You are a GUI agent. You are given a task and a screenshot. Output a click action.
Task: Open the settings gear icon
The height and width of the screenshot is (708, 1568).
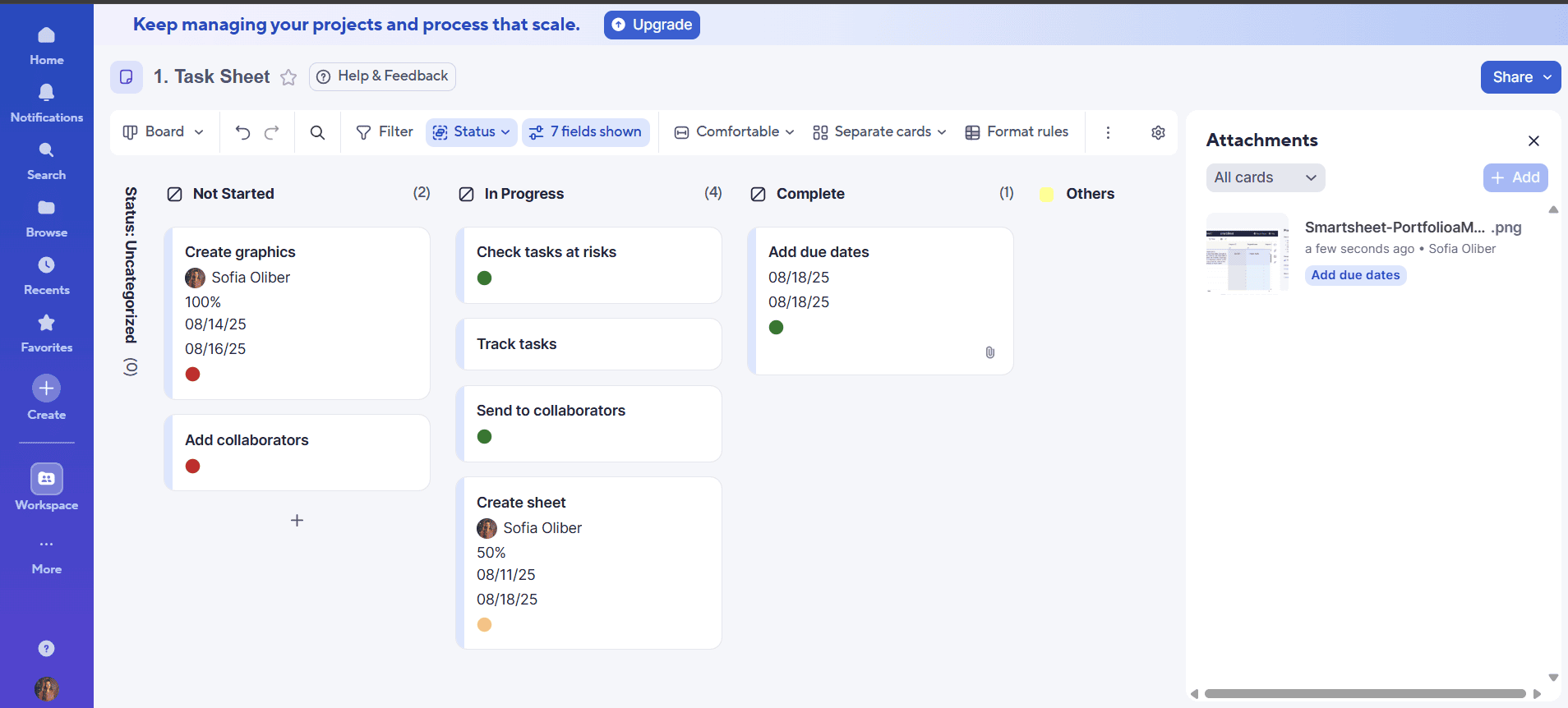(x=1158, y=132)
